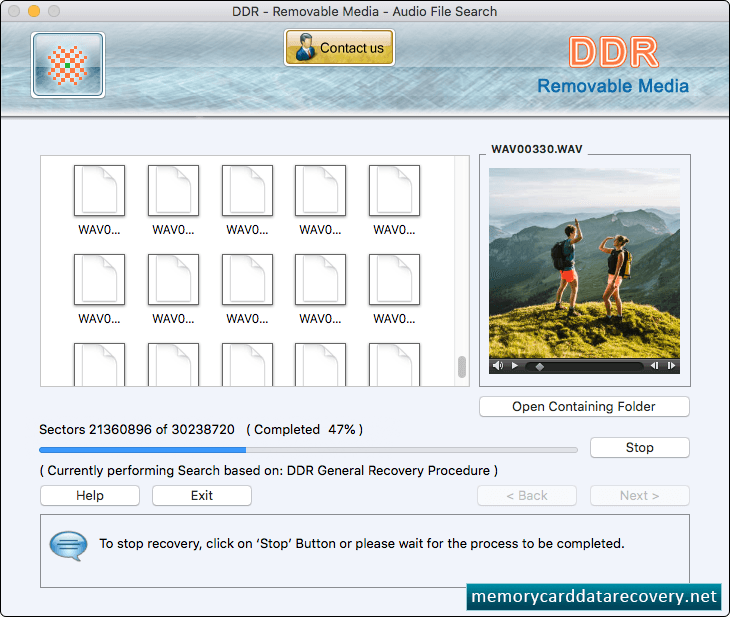This screenshot has height=617, width=730.
Task: Click the DDR logo icon in header
Action: point(68,65)
